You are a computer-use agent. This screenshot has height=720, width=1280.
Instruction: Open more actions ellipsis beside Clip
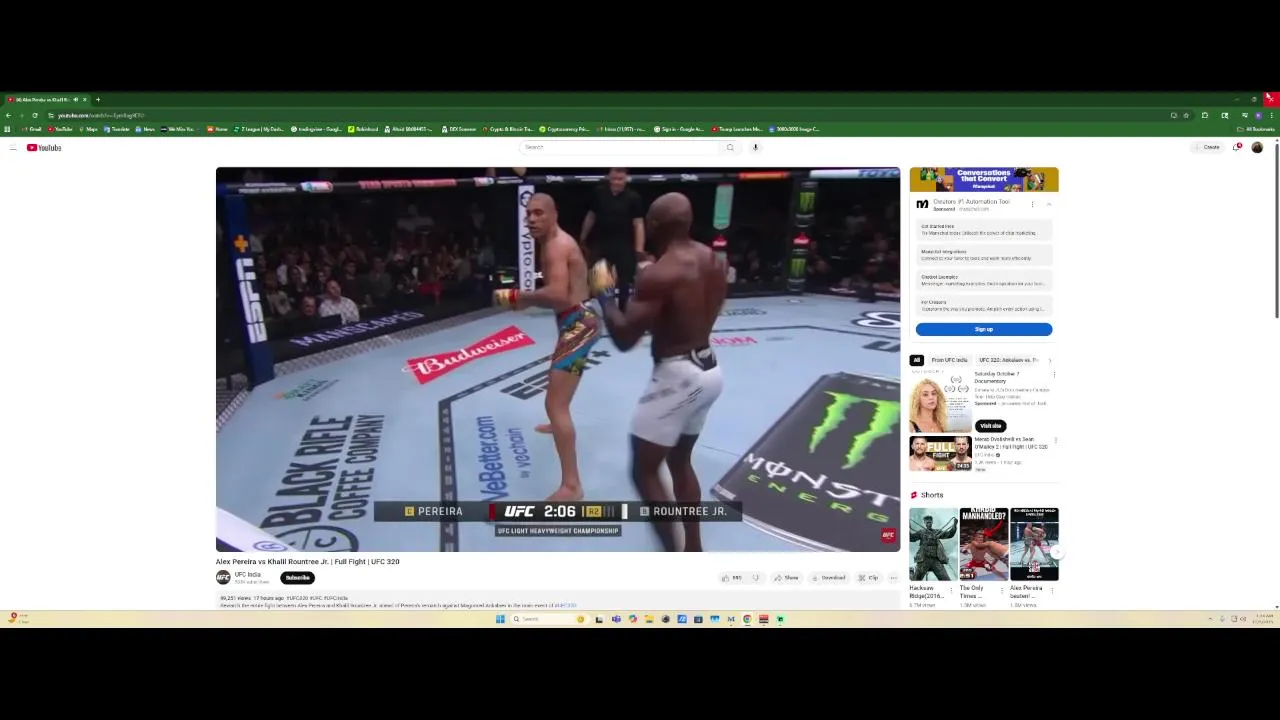(x=893, y=578)
